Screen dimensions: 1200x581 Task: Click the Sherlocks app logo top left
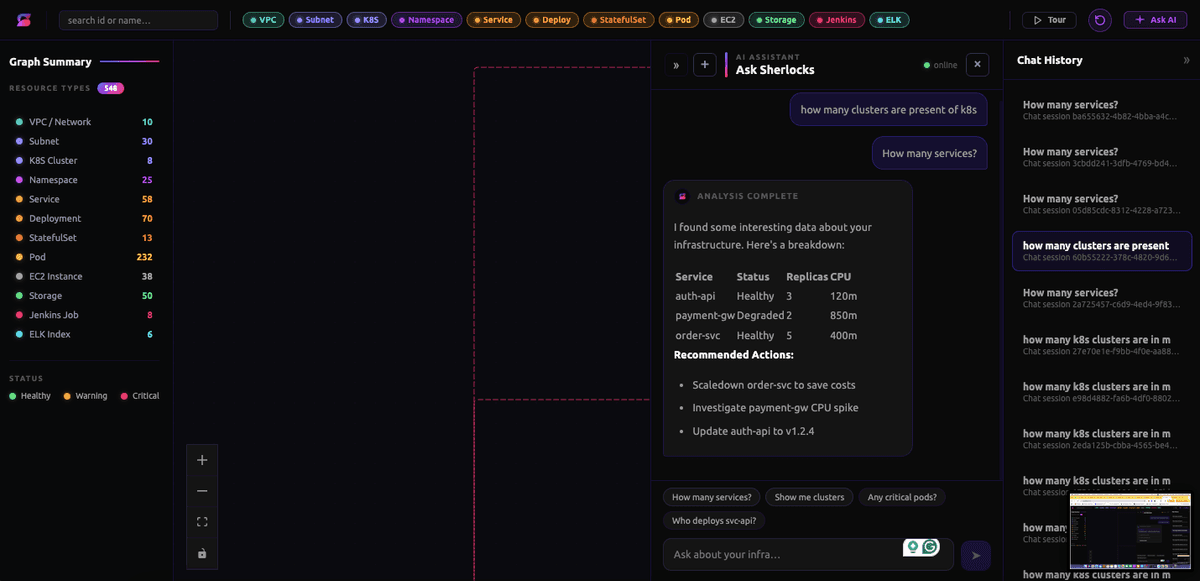[23, 19]
